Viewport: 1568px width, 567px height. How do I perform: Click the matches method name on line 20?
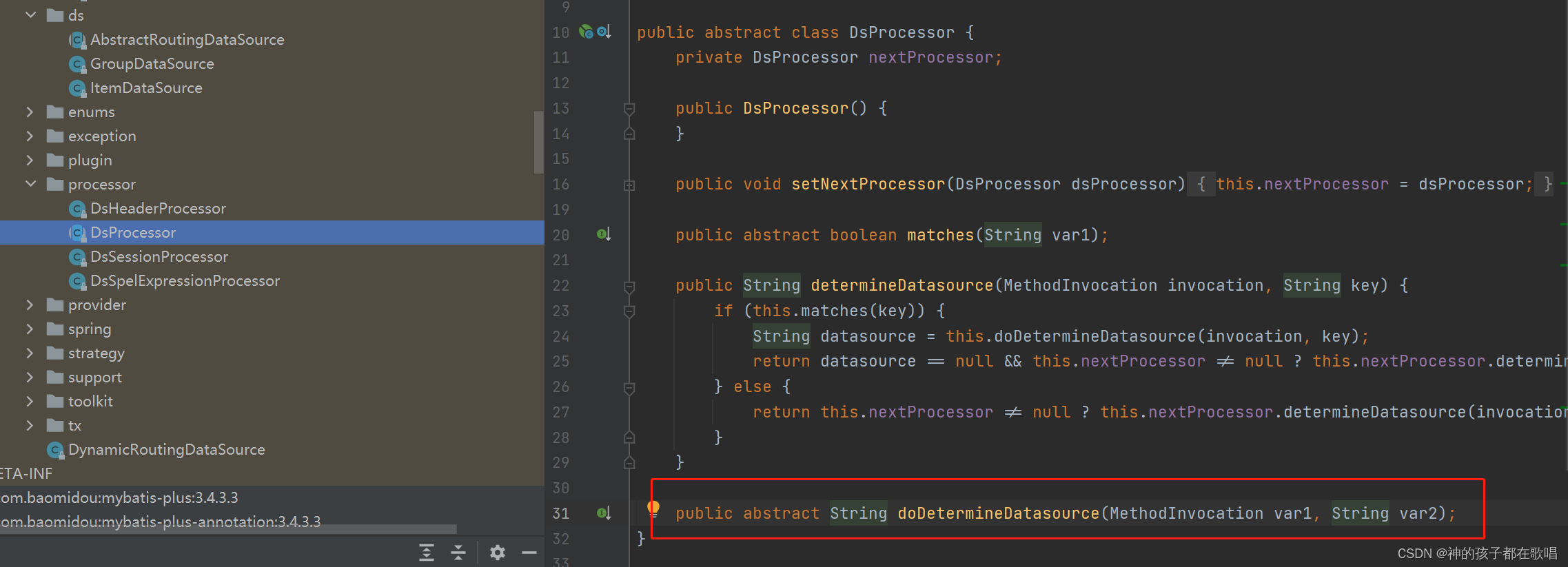[940, 235]
